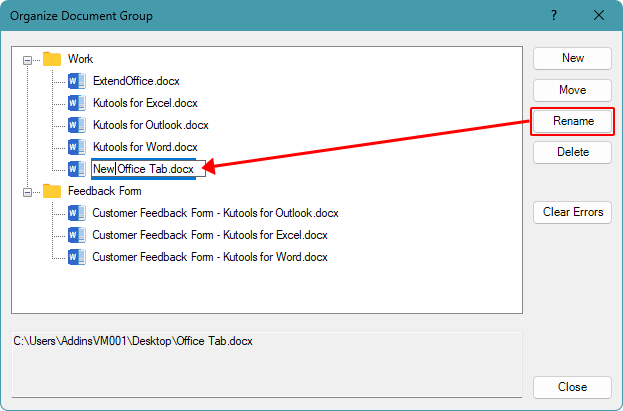Click the Close button at bottom right
623x411 pixels.
tap(572, 387)
